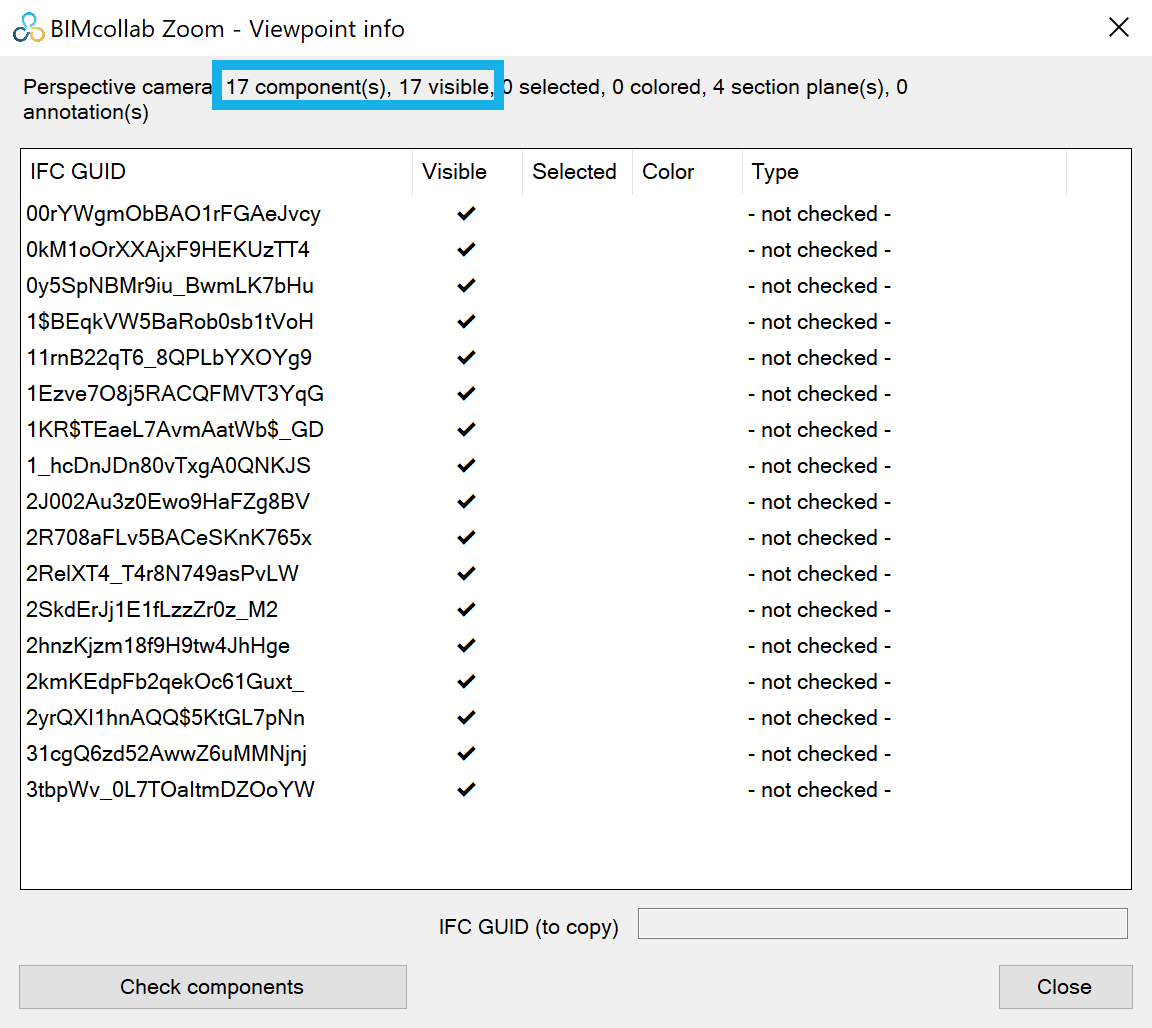
Task: Select row 11rnB22qT6_8QPLbYXOYg9
Action: pyautogui.click(x=576, y=358)
